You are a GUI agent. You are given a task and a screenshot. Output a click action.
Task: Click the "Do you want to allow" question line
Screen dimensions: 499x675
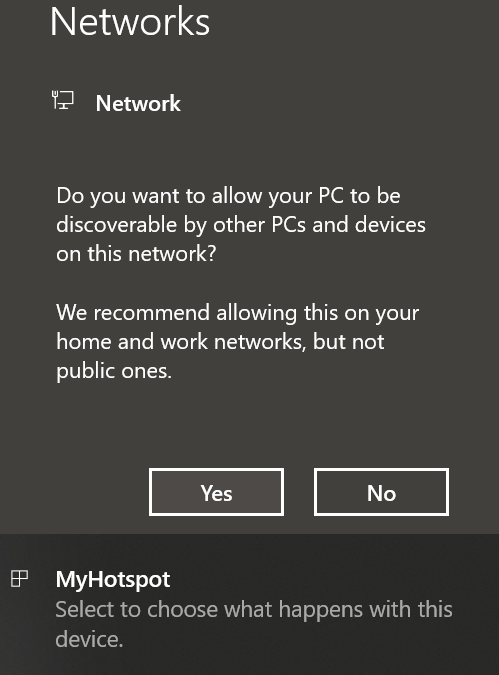(228, 196)
